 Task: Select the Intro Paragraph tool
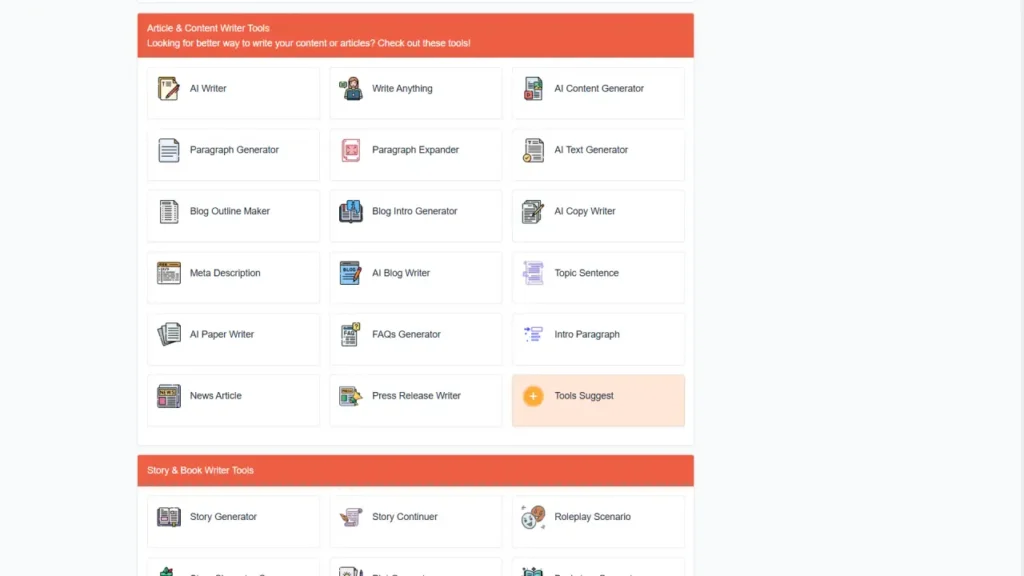[598, 339]
